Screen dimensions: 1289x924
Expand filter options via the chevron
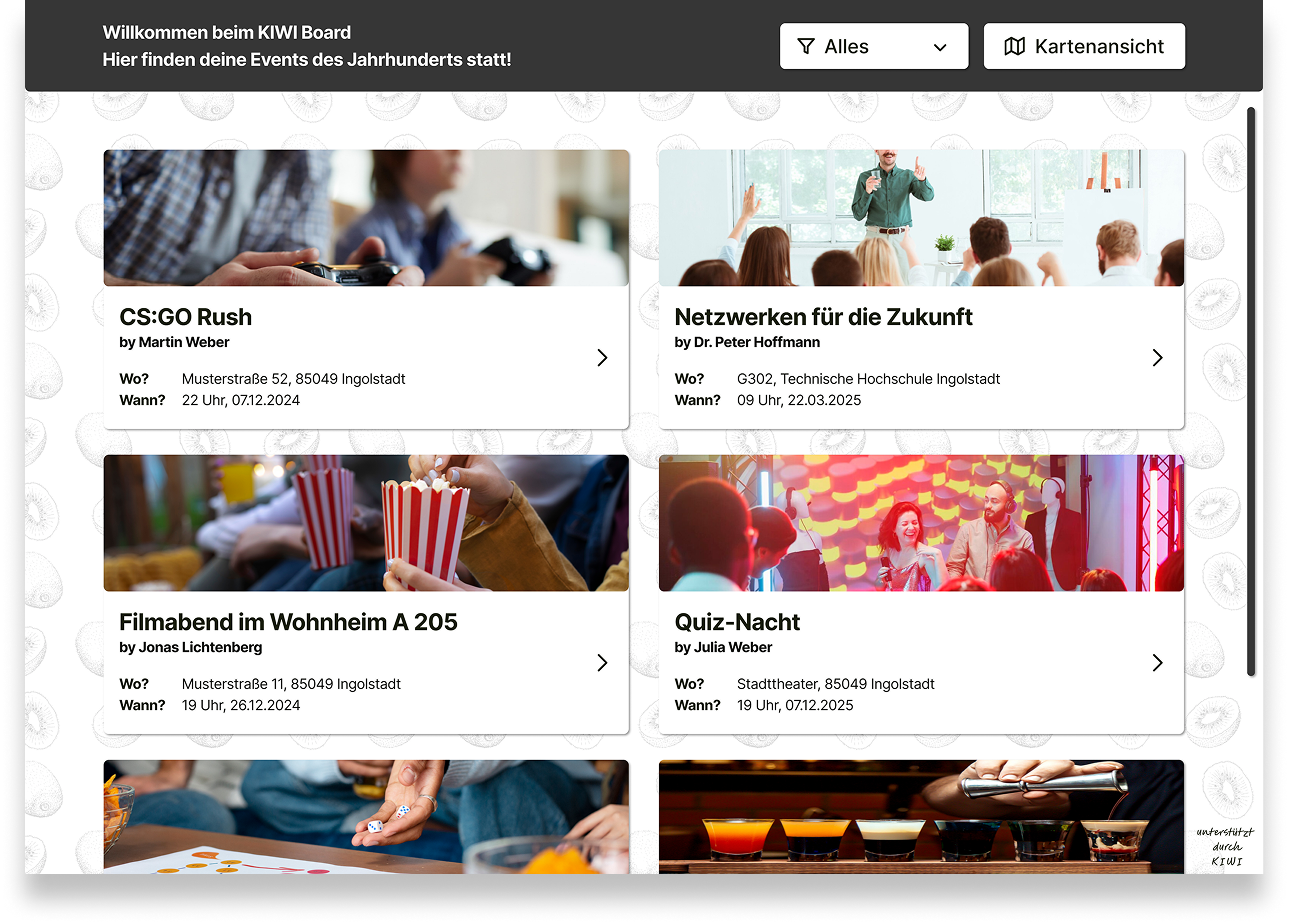tap(940, 47)
